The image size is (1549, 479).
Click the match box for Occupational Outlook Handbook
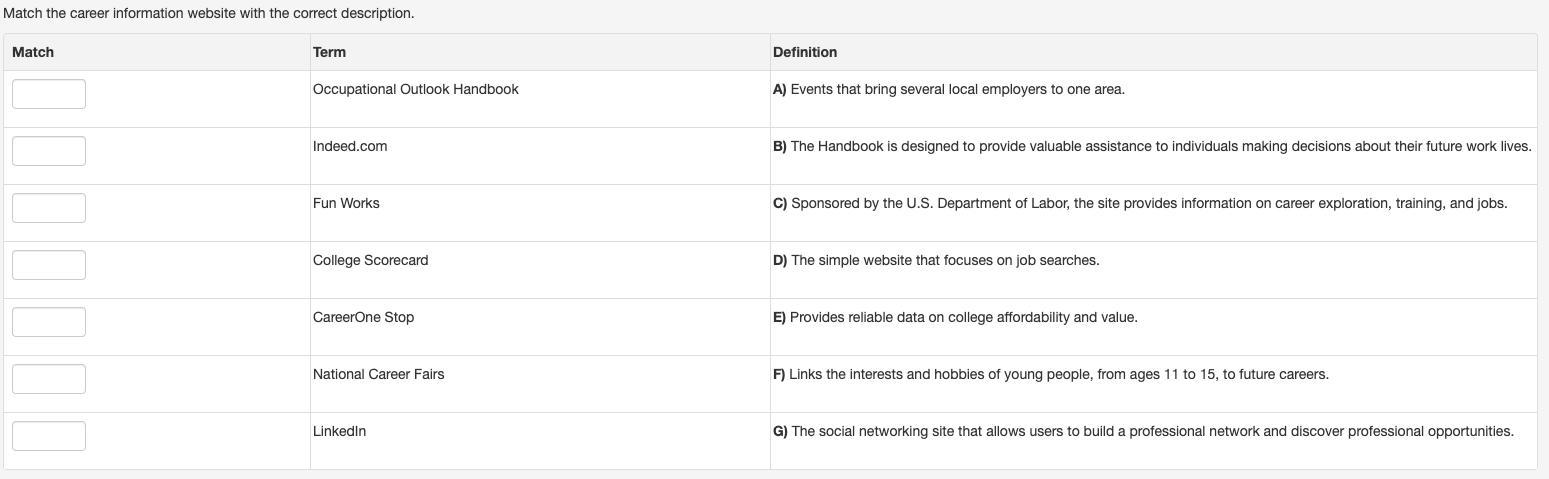pyautogui.click(x=49, y=94)
